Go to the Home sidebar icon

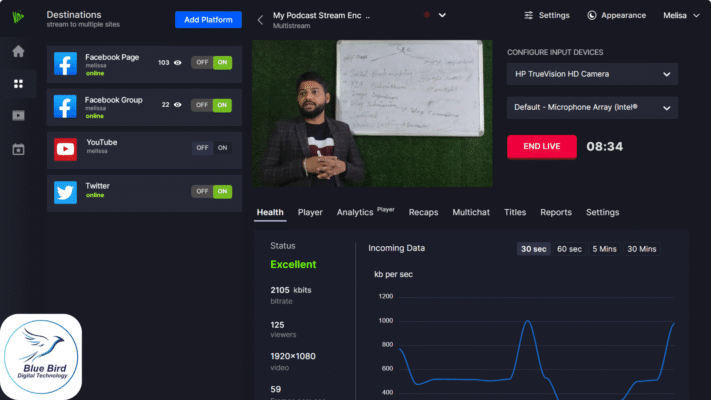(18, 51)
